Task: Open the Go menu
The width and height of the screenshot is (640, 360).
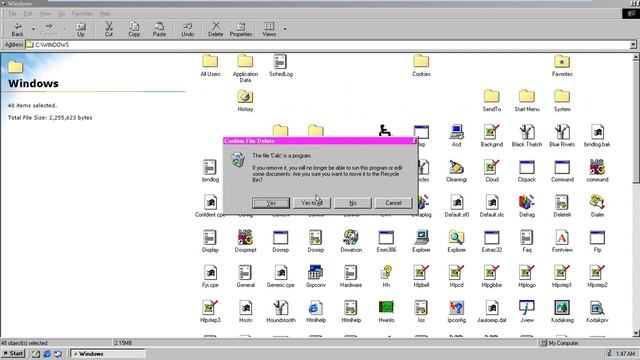Action: click(x=61, y=14)
